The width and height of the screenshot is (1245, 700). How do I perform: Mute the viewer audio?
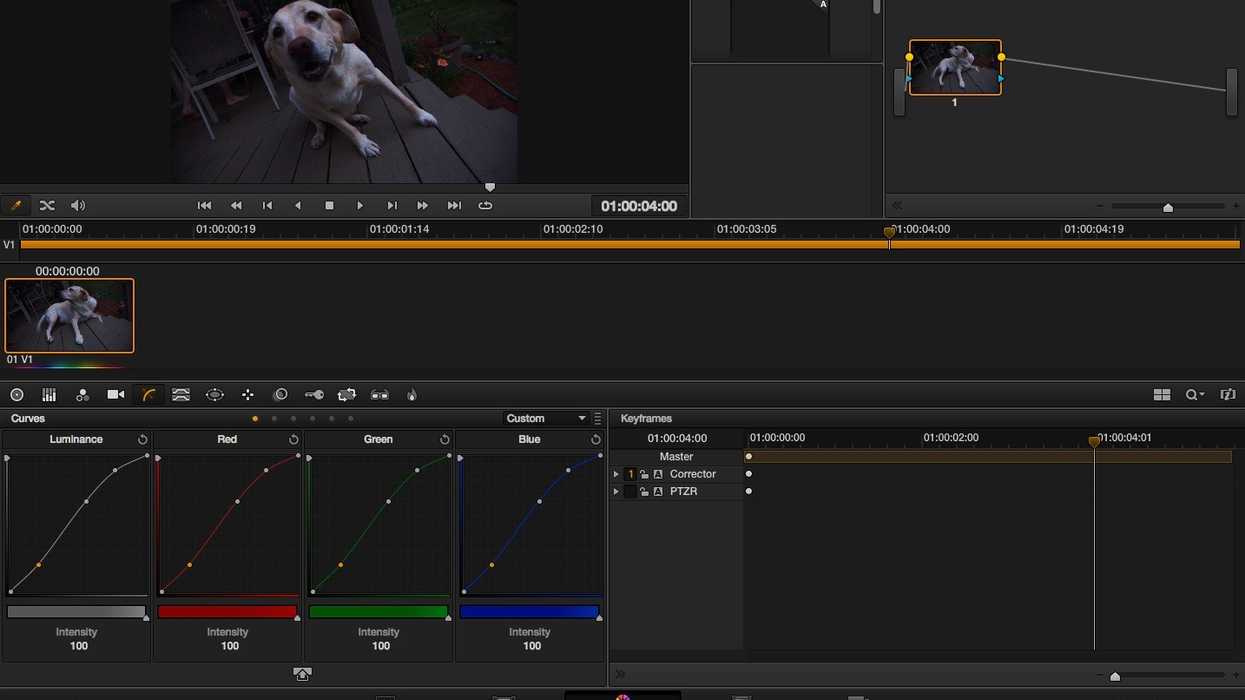[78, 205]
